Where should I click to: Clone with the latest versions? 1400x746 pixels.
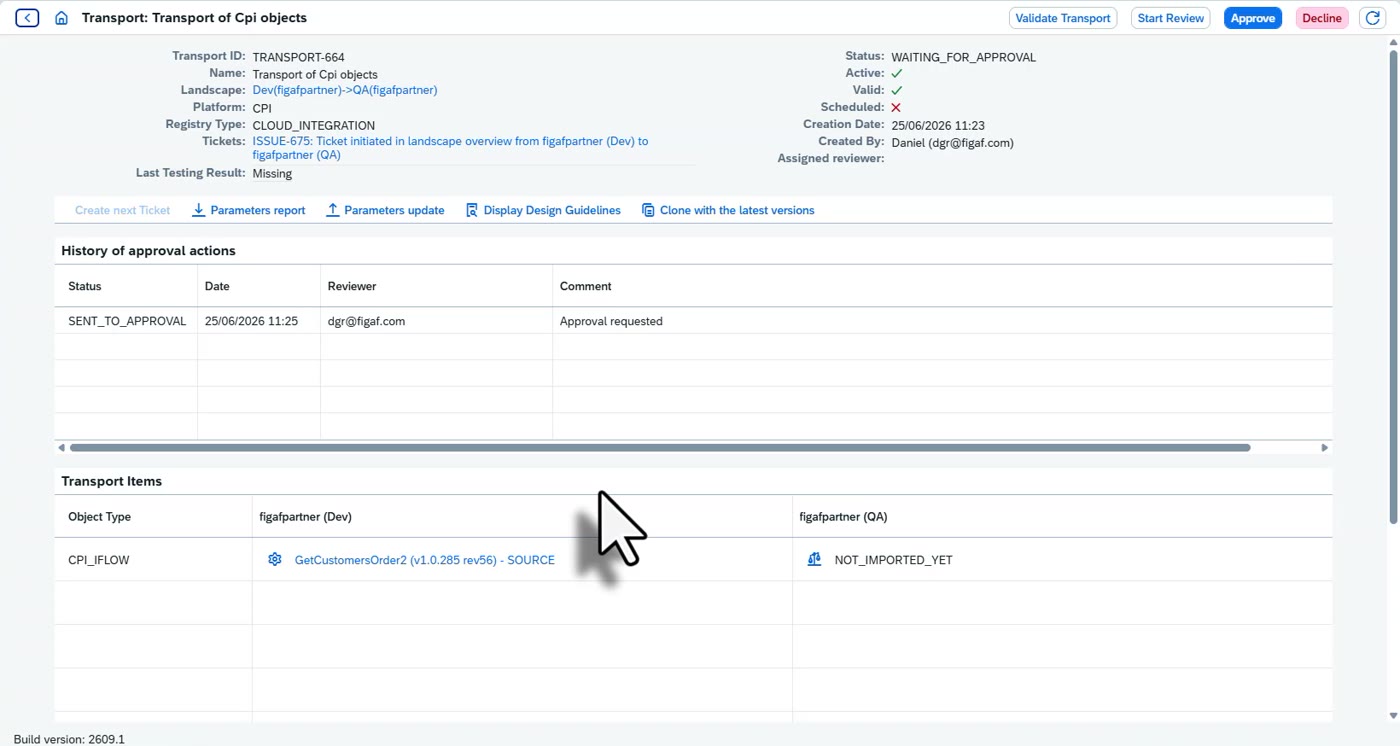[728, 210]
